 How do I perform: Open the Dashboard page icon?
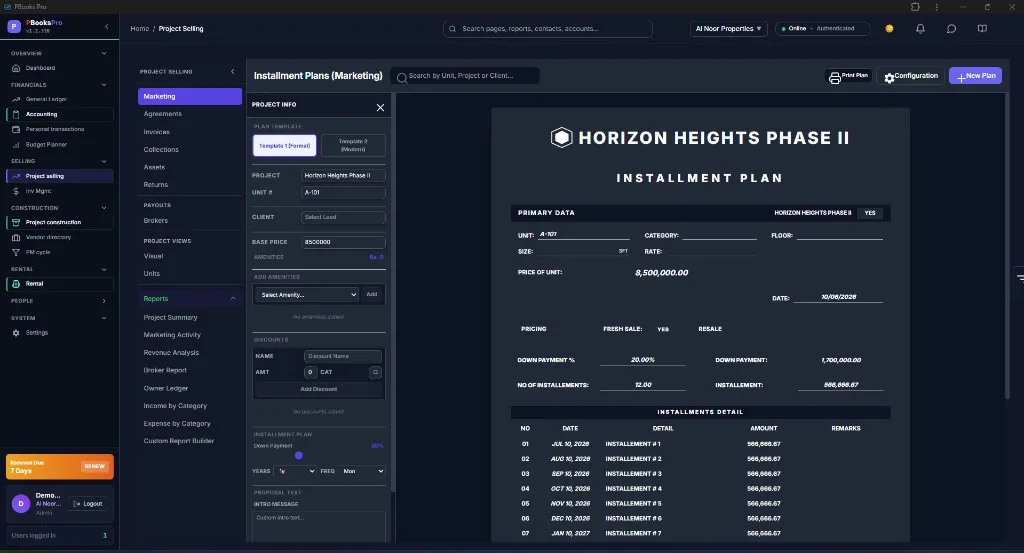point(16,68)
